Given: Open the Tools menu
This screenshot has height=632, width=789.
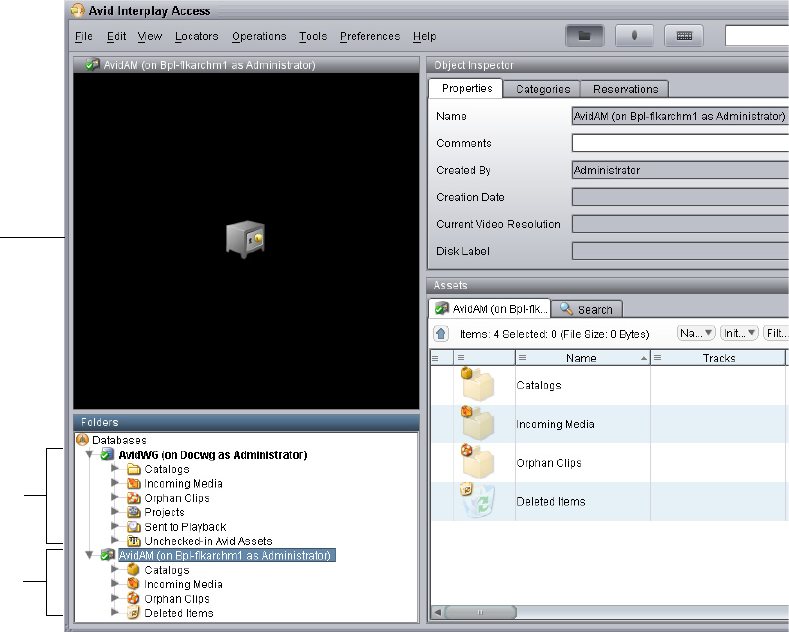Looking at the screenshot, I should point(313,36).
